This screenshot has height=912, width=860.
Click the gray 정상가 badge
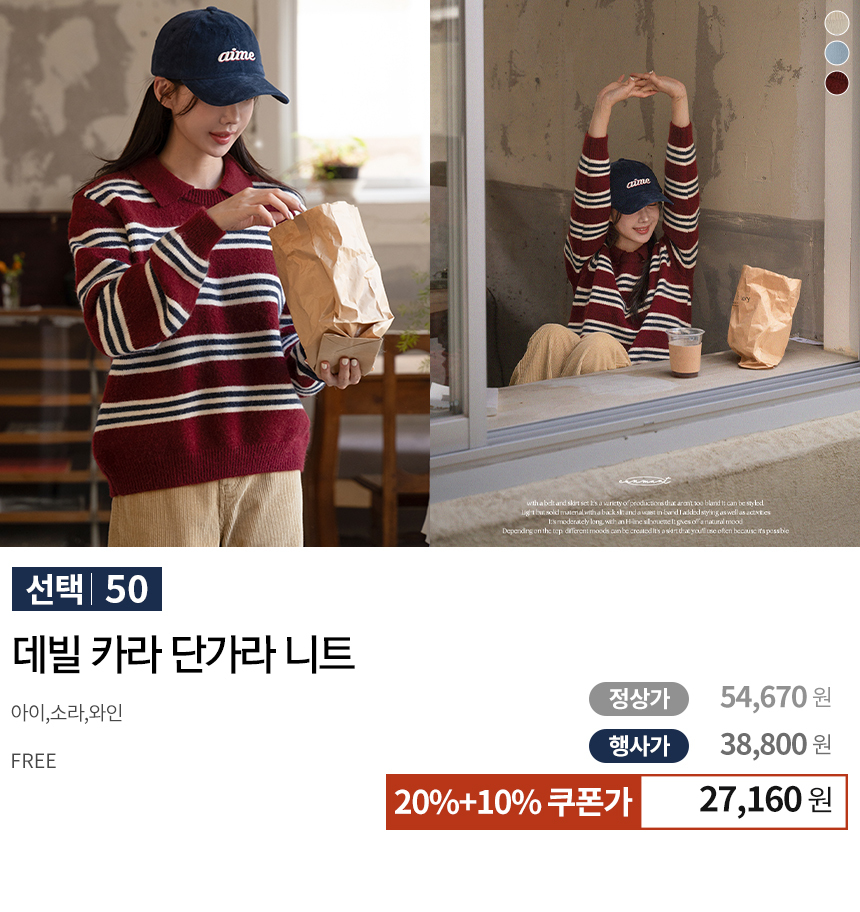point(638,699)
